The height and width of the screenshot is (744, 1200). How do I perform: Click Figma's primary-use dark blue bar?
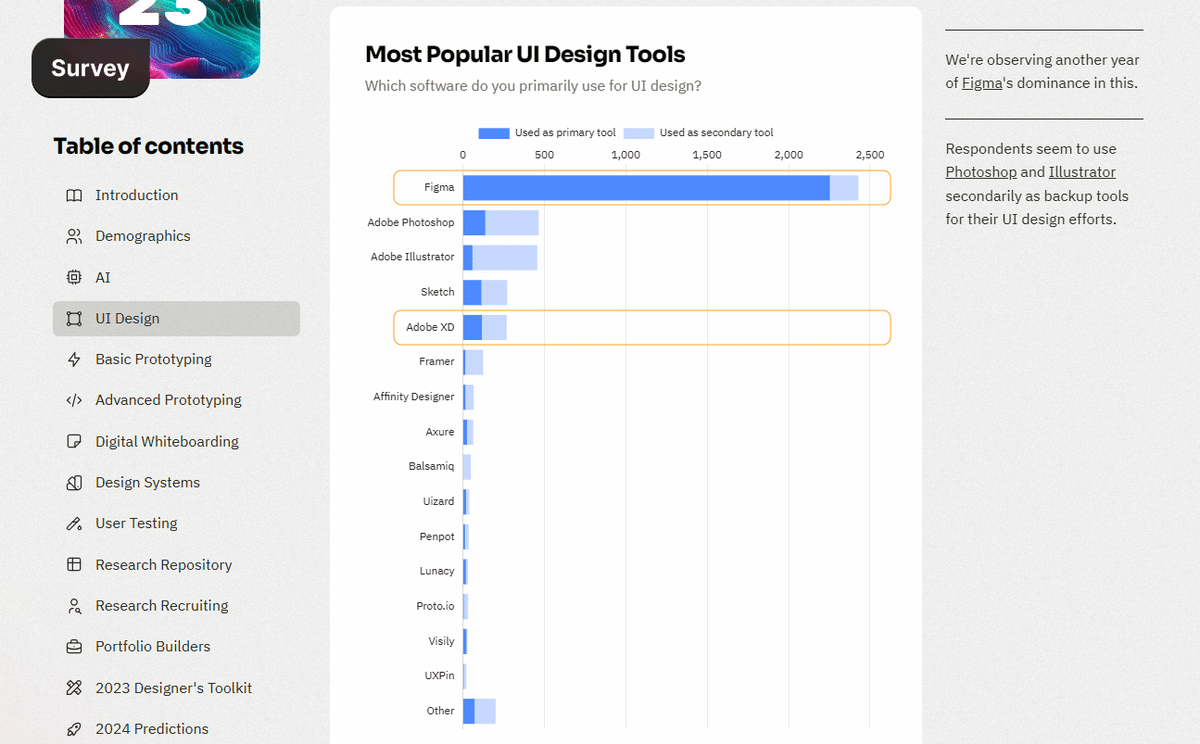[646, 187]
